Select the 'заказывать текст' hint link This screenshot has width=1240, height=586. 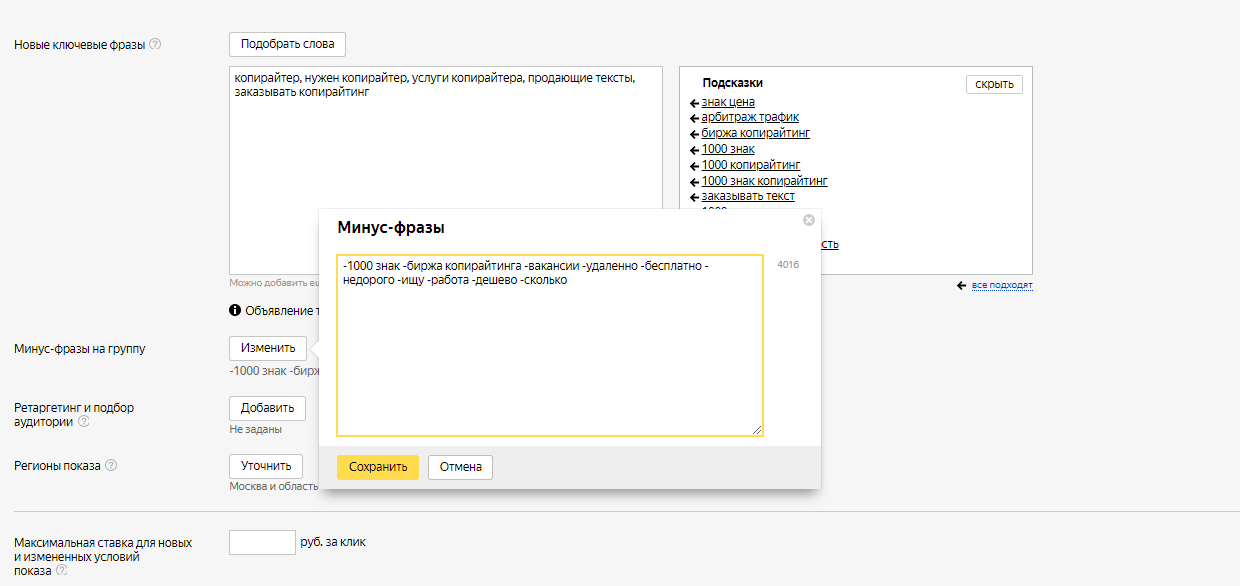pos(748,196)
